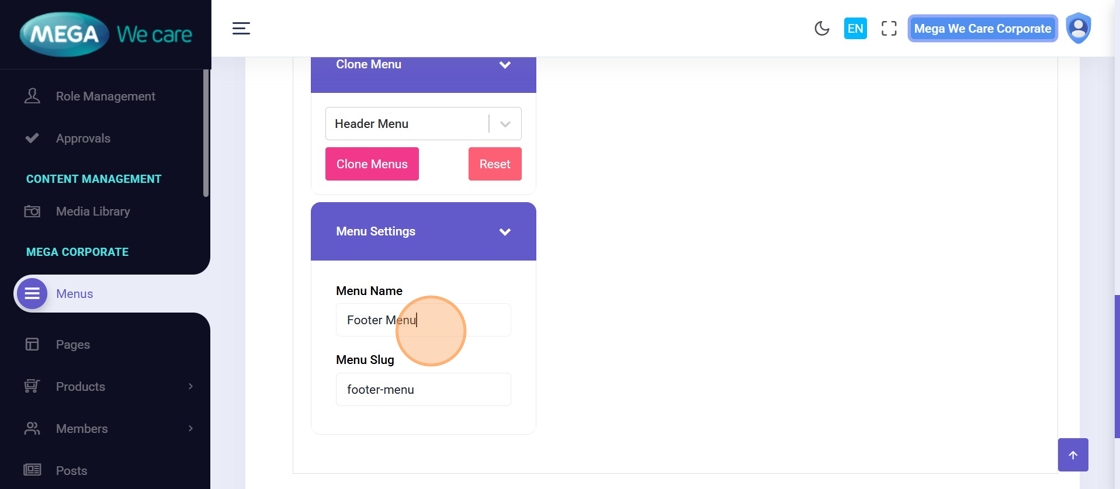Go to Posts in the sidebar
This screenshot has height=489, width=1120.
tap(71, 470)
